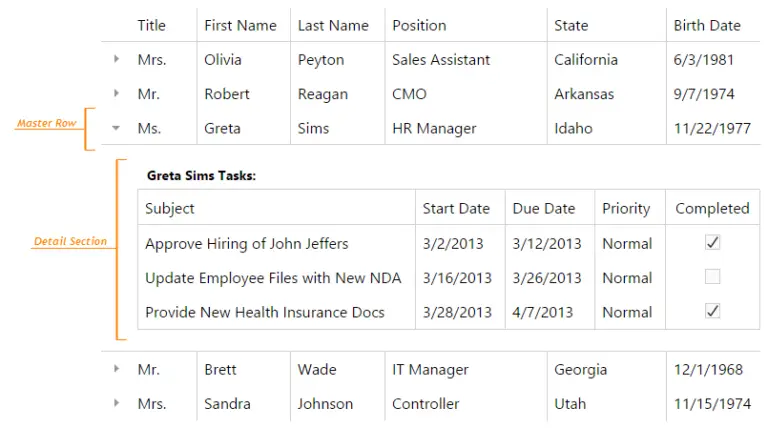Select the Georgia state cell
Screen dimensions: 768x428
[x=580, y=369]
